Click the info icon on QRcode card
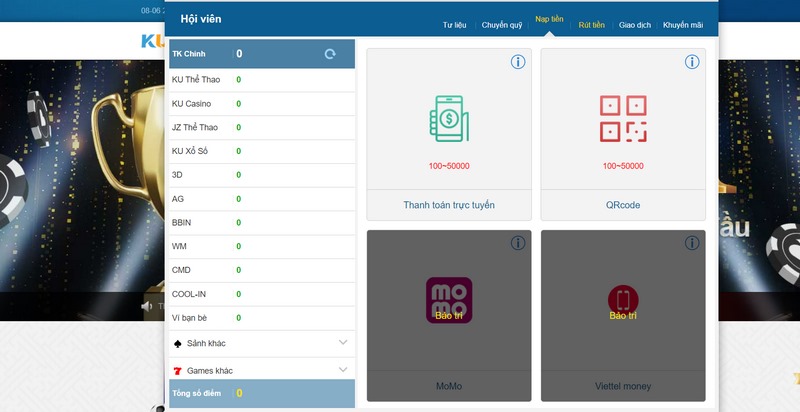 pos(692,62)
